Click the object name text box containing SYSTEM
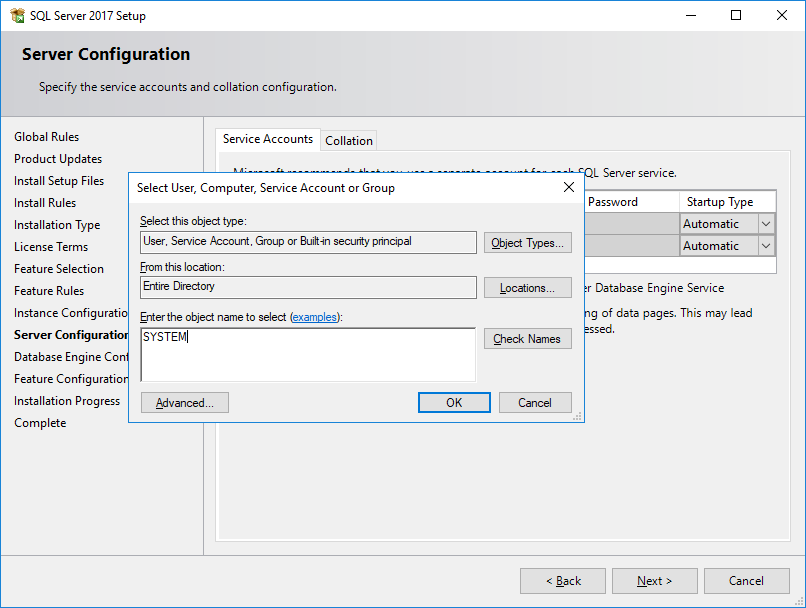 (x=308, y=355)
